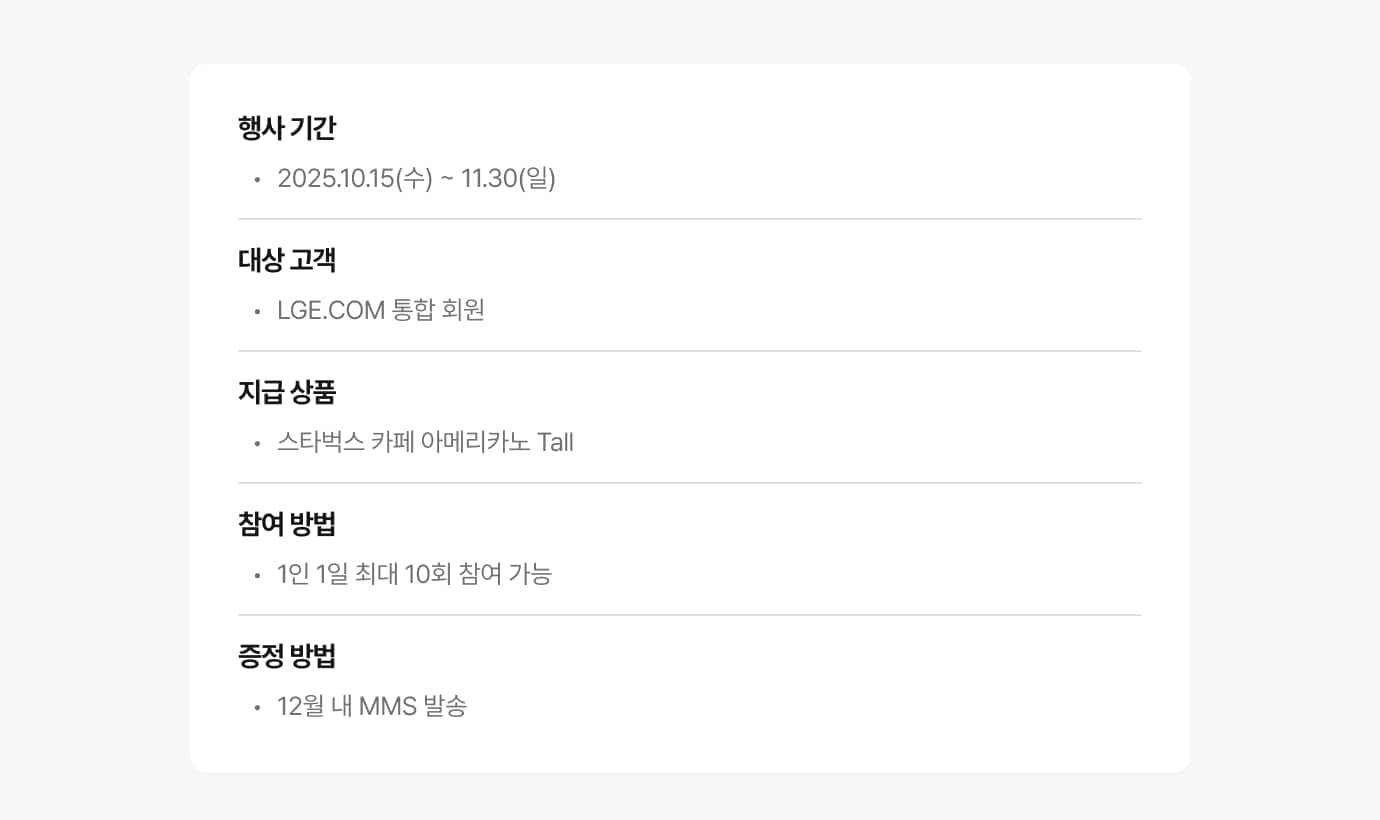Click the 1인 1일 최대 10회 참여 가능 text
1380x820 pixels.
(414, 575)
